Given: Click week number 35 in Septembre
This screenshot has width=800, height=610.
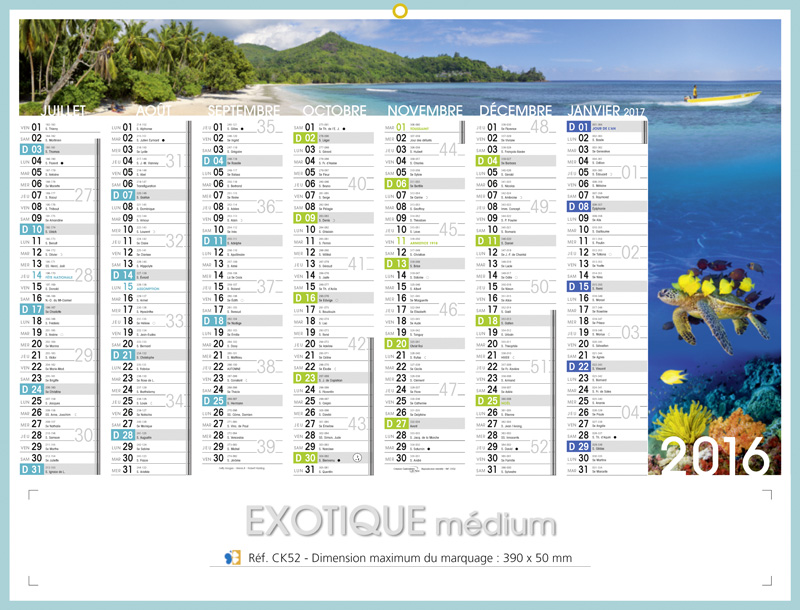Looking at the screenshot, I should [x=265, y=127].
